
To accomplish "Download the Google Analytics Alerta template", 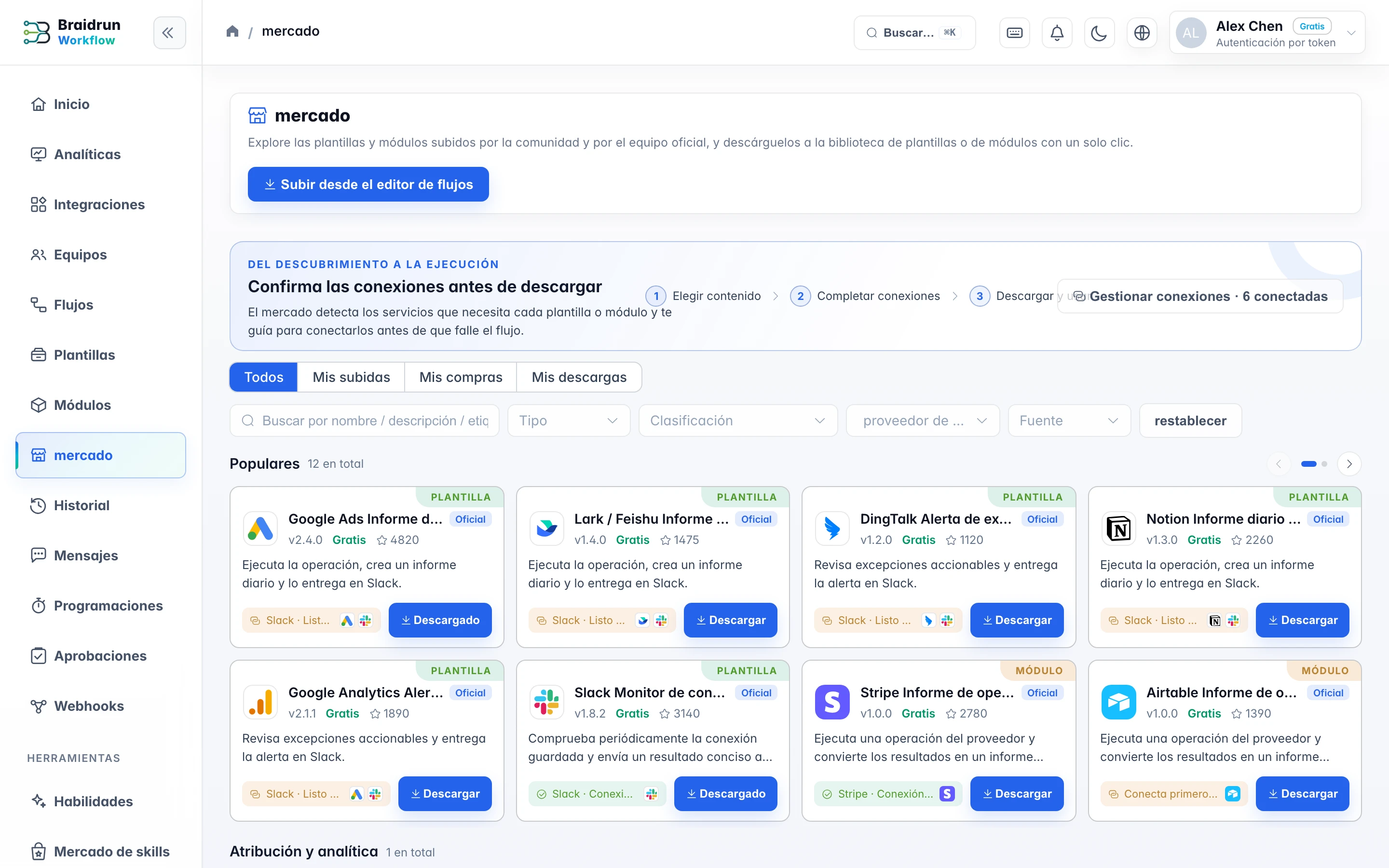I will coord(445,793).
